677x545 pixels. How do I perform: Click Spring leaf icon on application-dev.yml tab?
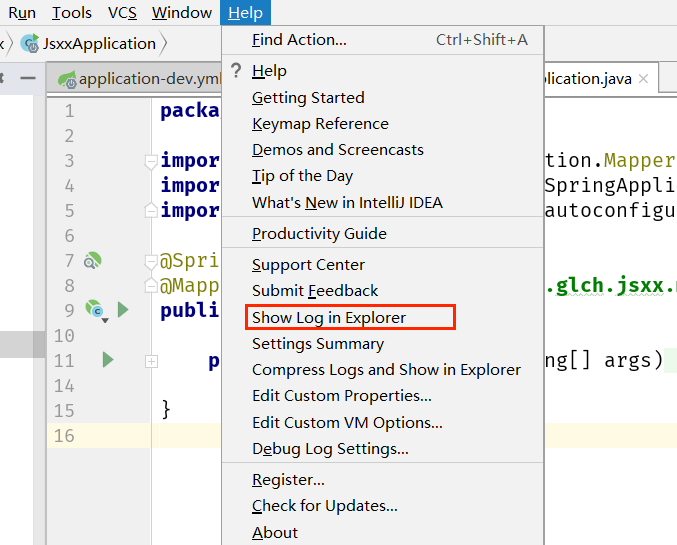click(67, 79)
